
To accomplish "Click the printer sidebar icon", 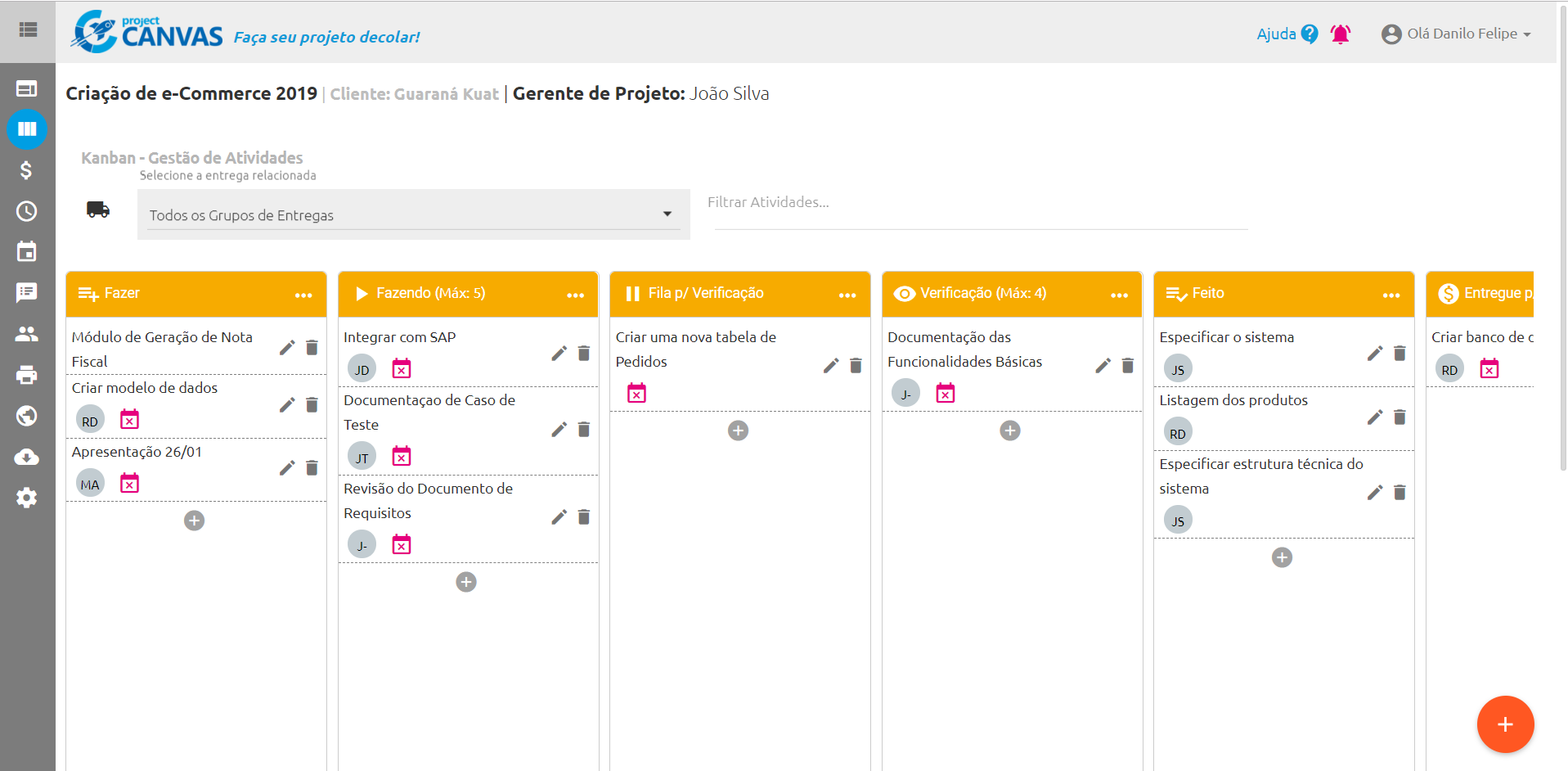I will 27,375.
